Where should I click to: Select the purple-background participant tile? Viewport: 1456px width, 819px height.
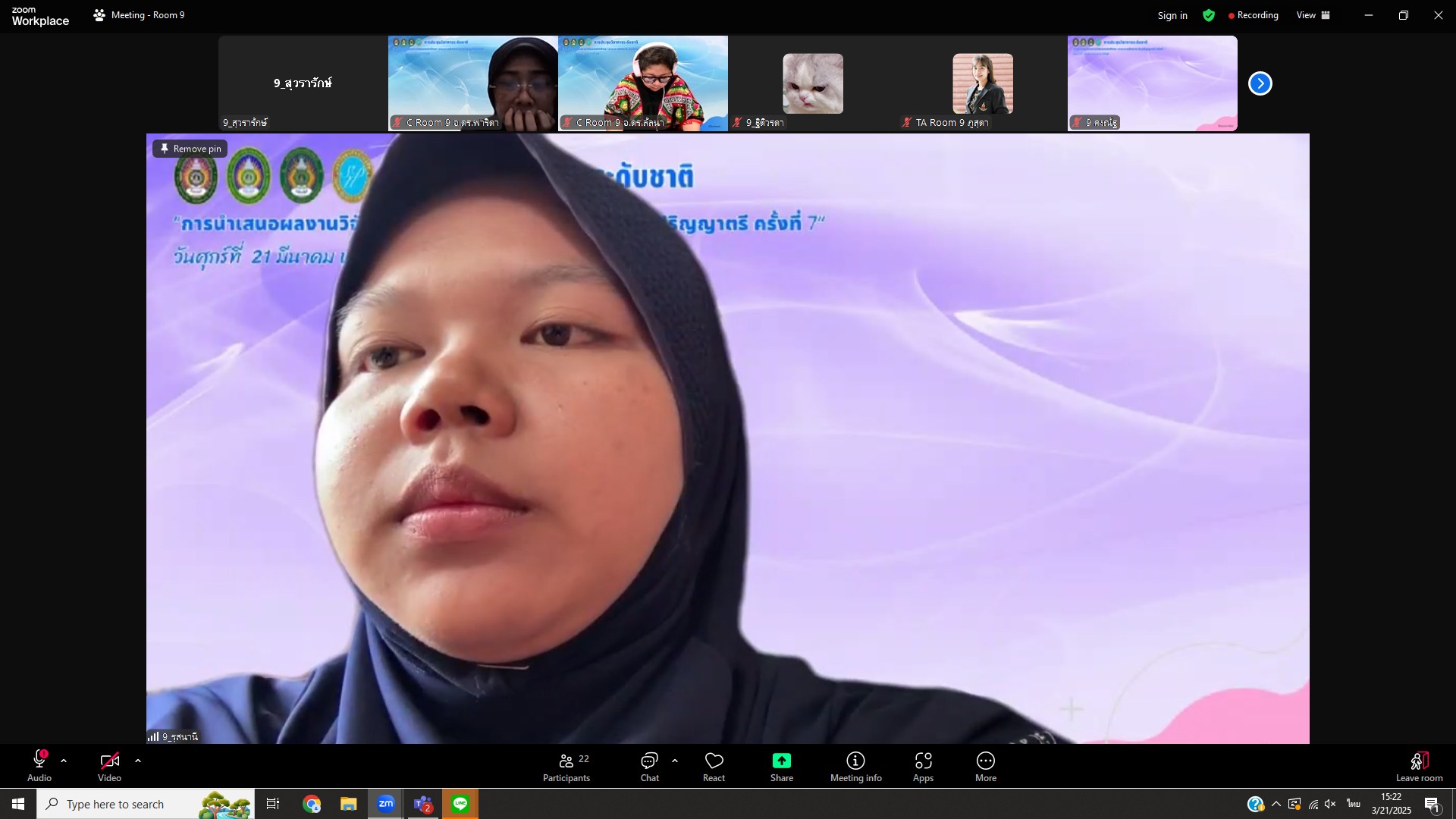click(x=1153, y=83)
